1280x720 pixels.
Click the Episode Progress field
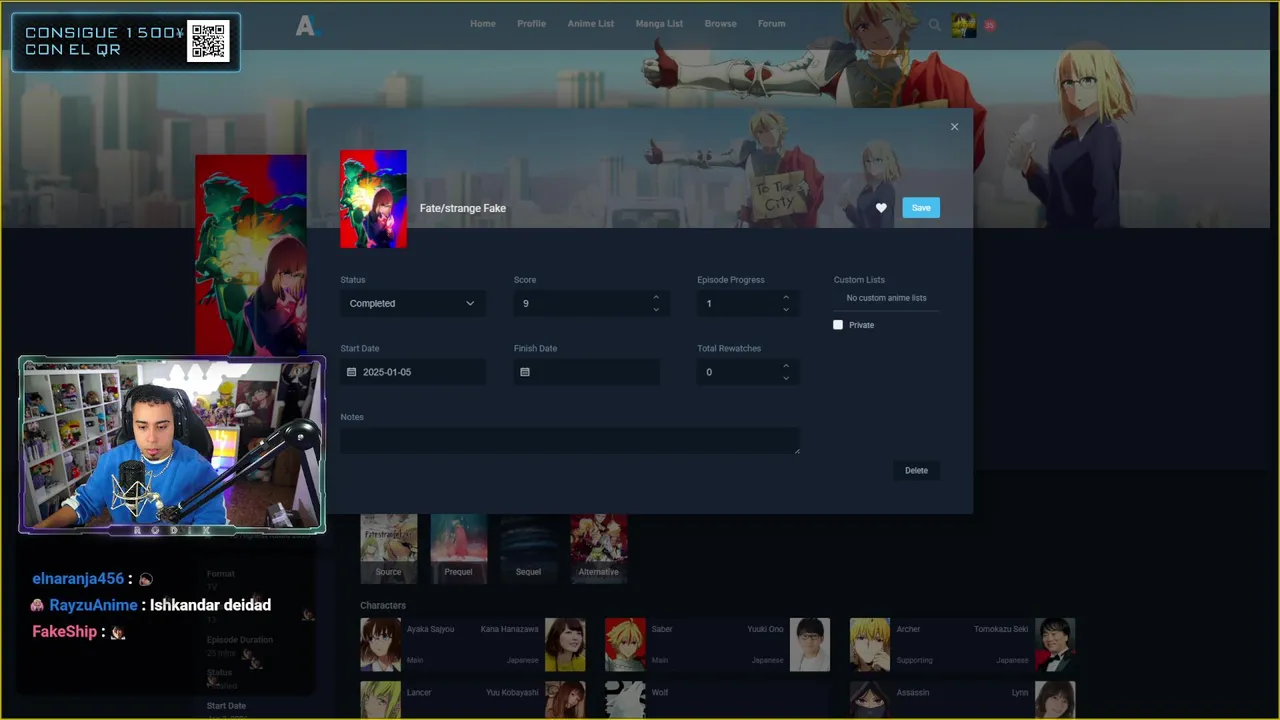tap(748, 303)
